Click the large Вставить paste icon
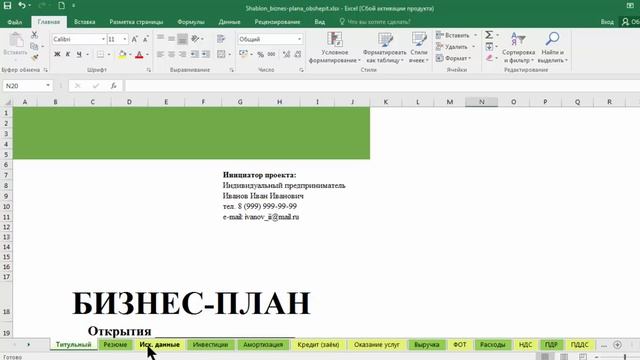Viewport: 640px width, 360px height. [x=16, y=44]
